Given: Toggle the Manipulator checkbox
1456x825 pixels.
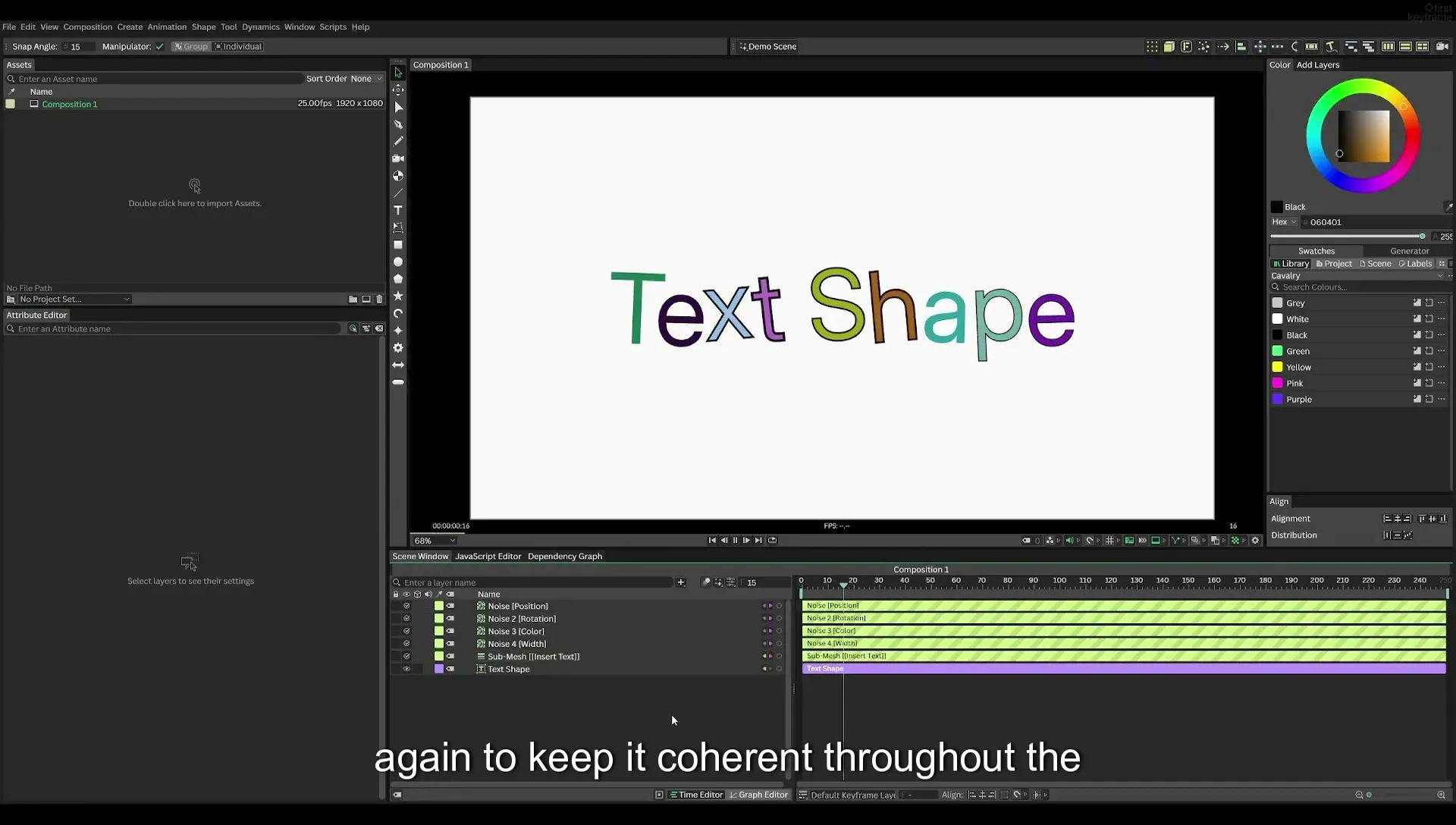Looking at the screenshot, I should [x=160, y=47].
